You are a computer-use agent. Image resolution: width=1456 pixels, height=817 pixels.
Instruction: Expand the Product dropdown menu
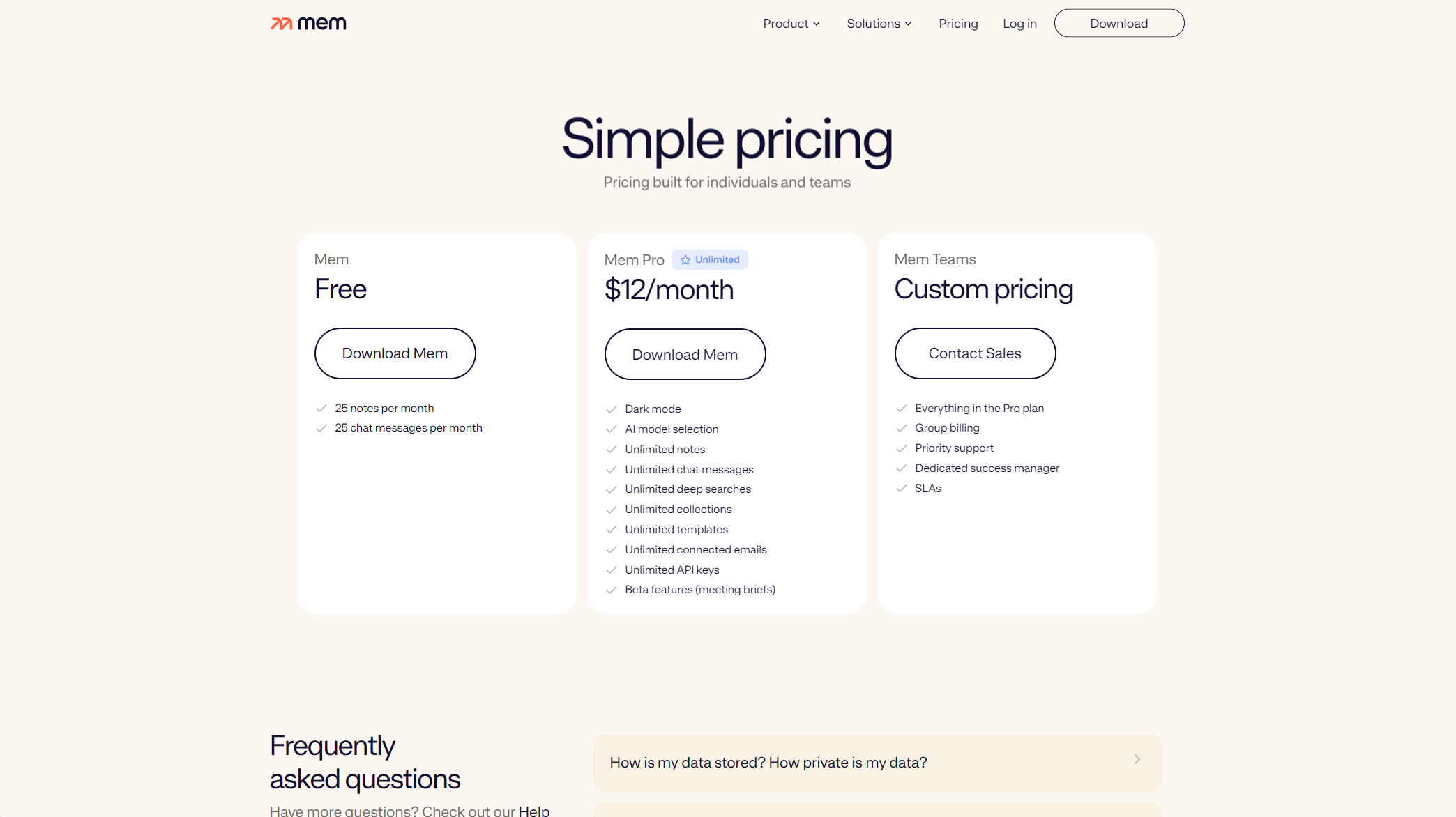(x=791, y=24)
